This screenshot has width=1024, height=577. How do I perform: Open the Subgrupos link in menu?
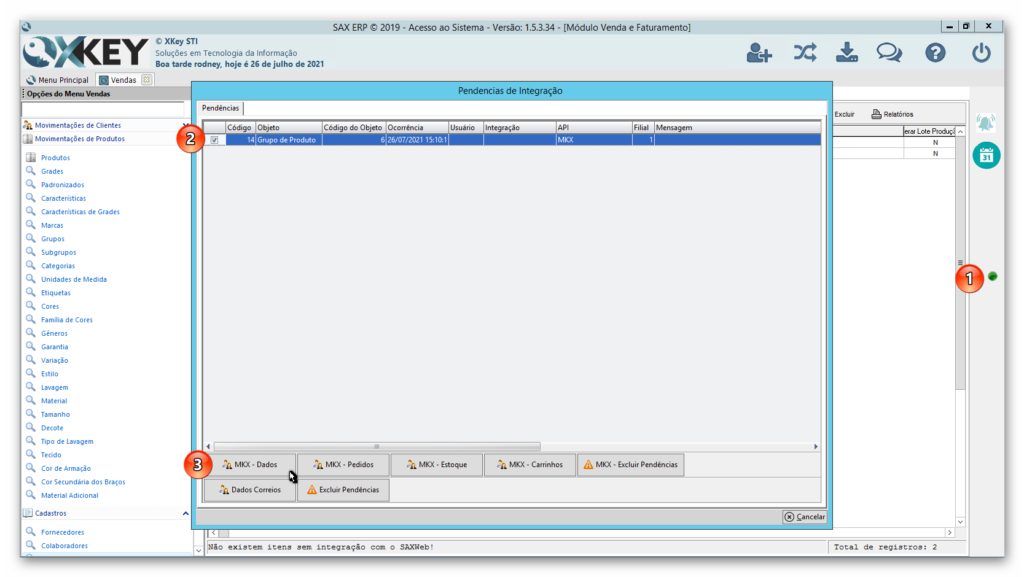coord(58,252)
